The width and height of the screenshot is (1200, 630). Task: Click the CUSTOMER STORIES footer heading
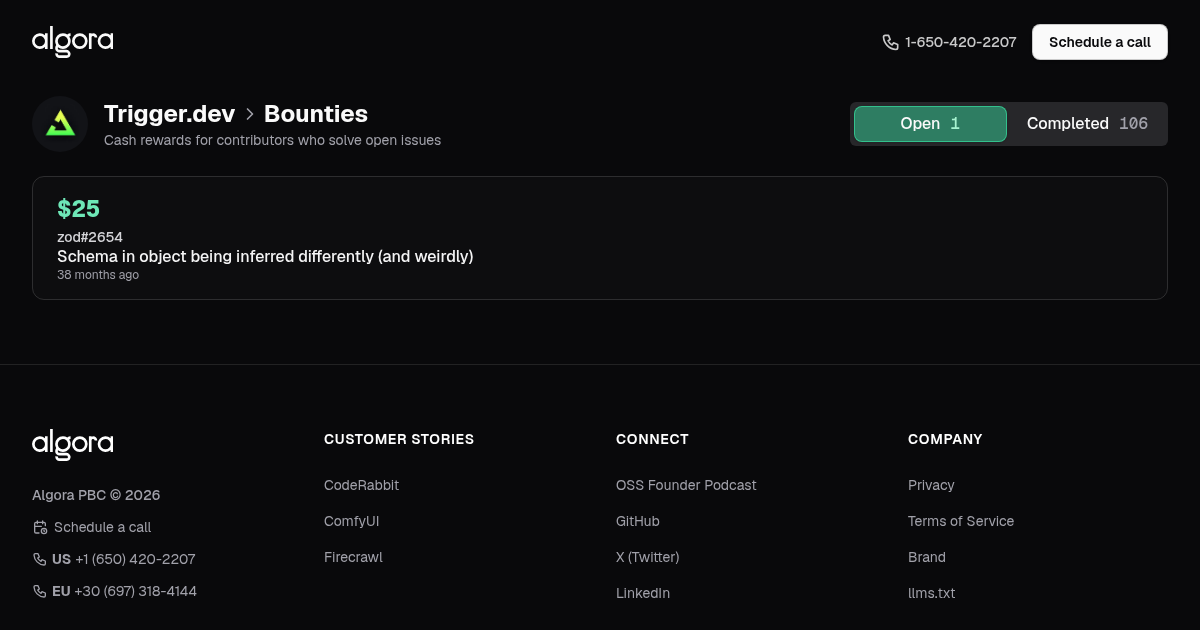coord(399,439)
